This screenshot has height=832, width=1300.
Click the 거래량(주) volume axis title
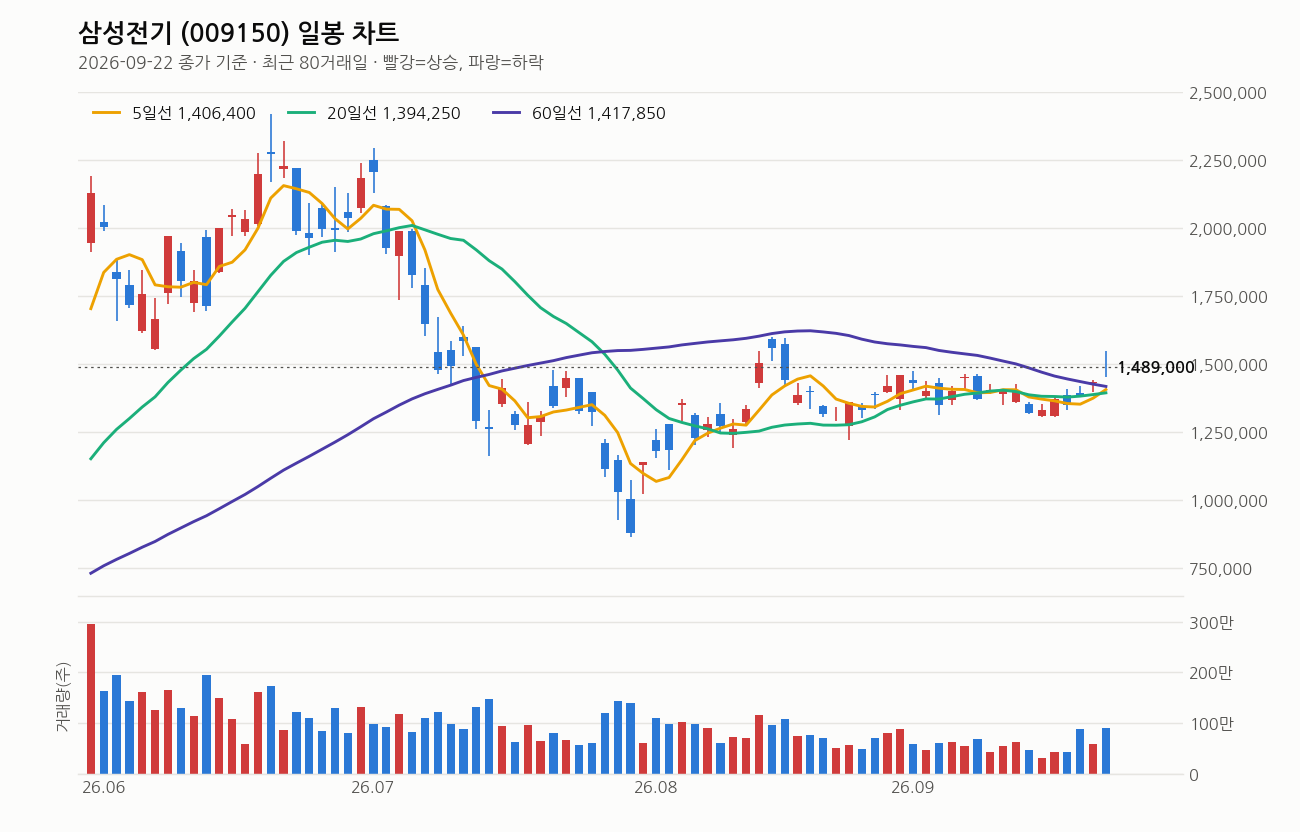(x=63, y=697)
